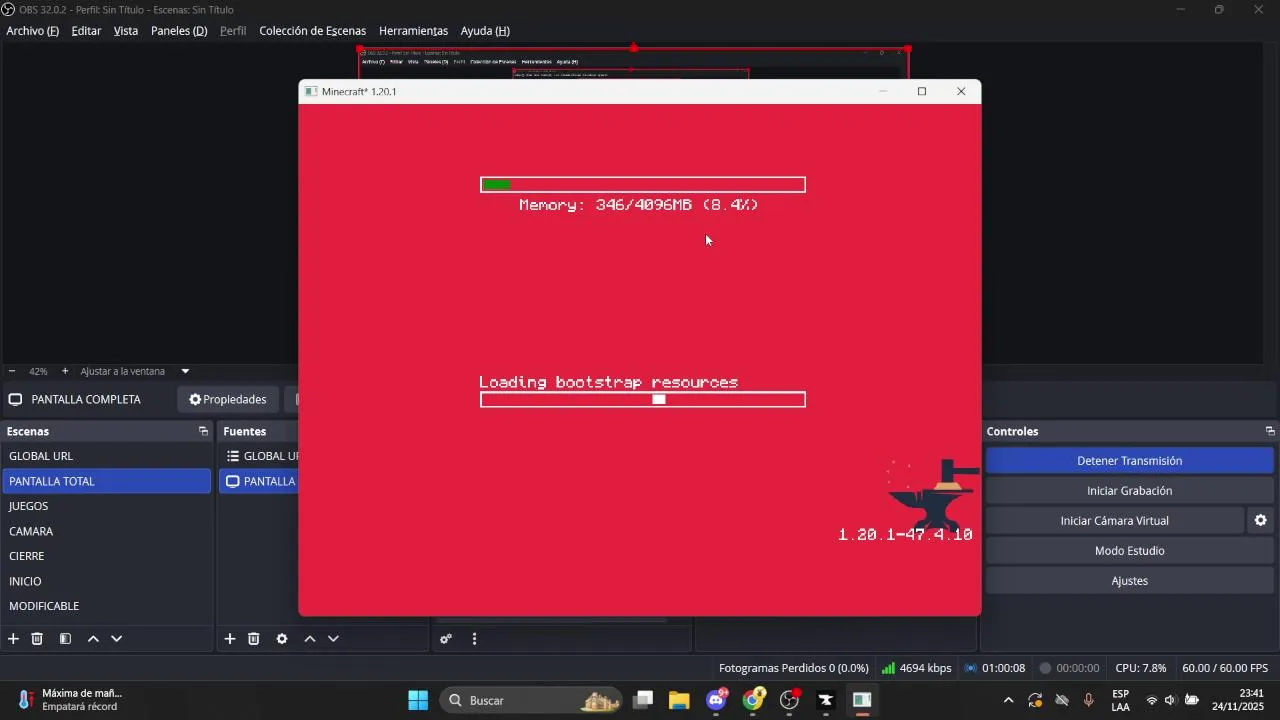Move selected scene up in Escenas list

[93, 639]
